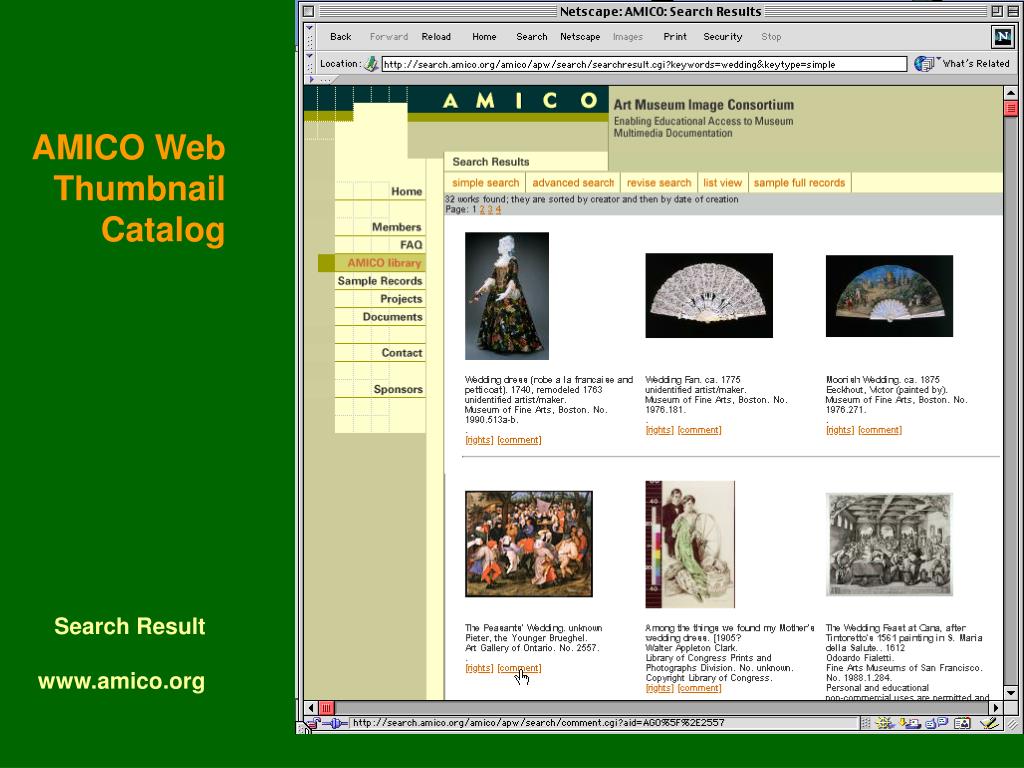
Task: Click rights link under Mother's wedding dress entry
Action: [x=659, y=688]
